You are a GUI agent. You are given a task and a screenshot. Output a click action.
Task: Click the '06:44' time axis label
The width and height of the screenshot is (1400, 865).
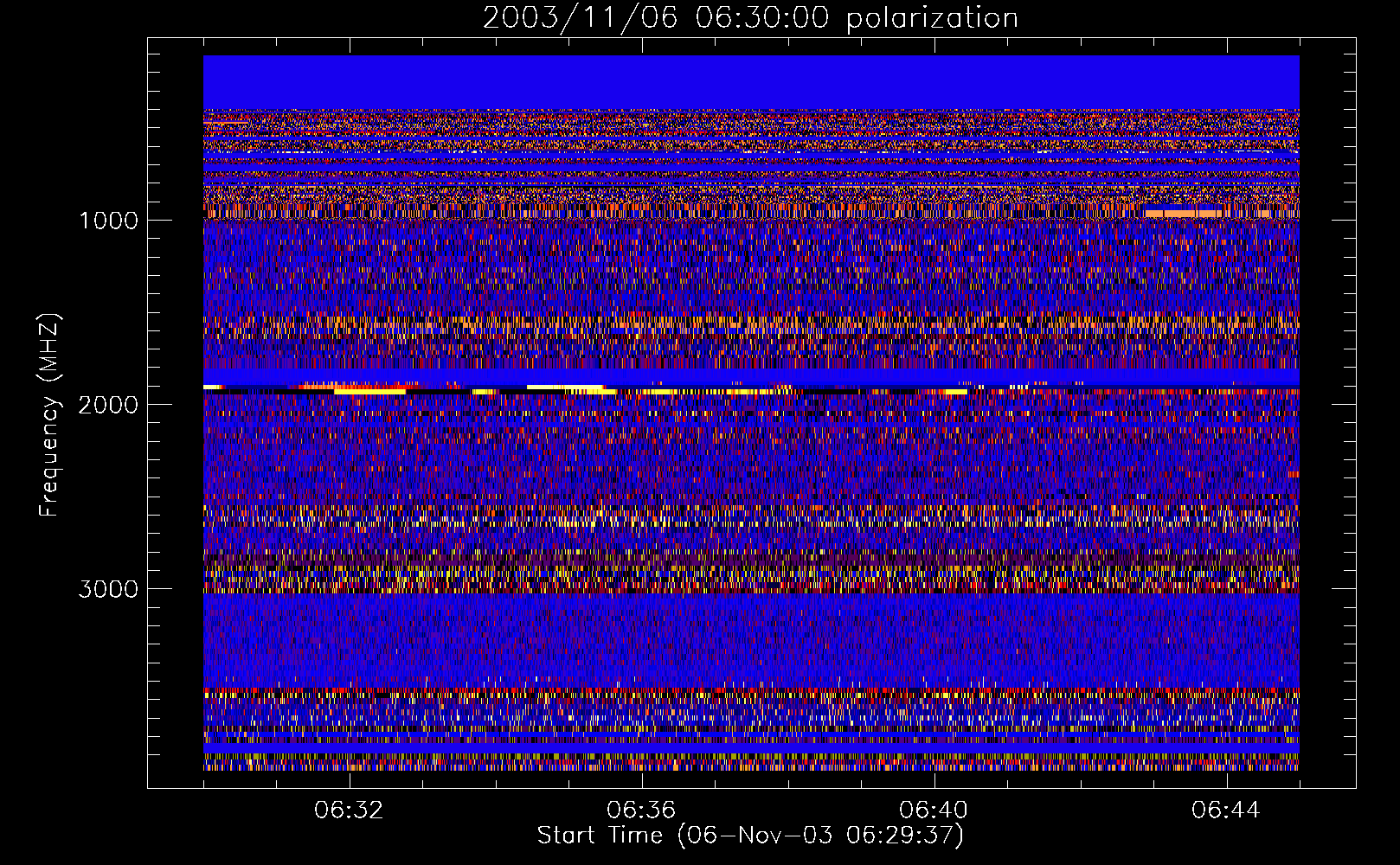pyautogui.click(x=1226, y=811)
